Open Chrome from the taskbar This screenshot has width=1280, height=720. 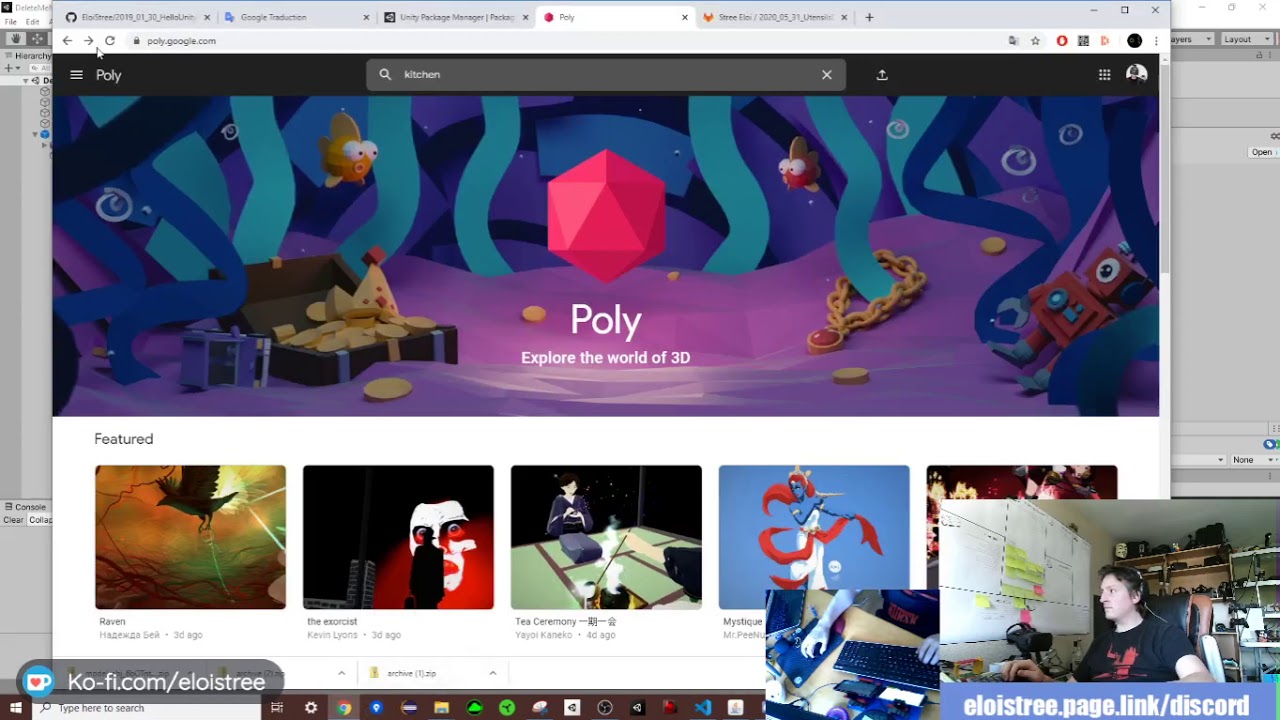click(344, 708)
